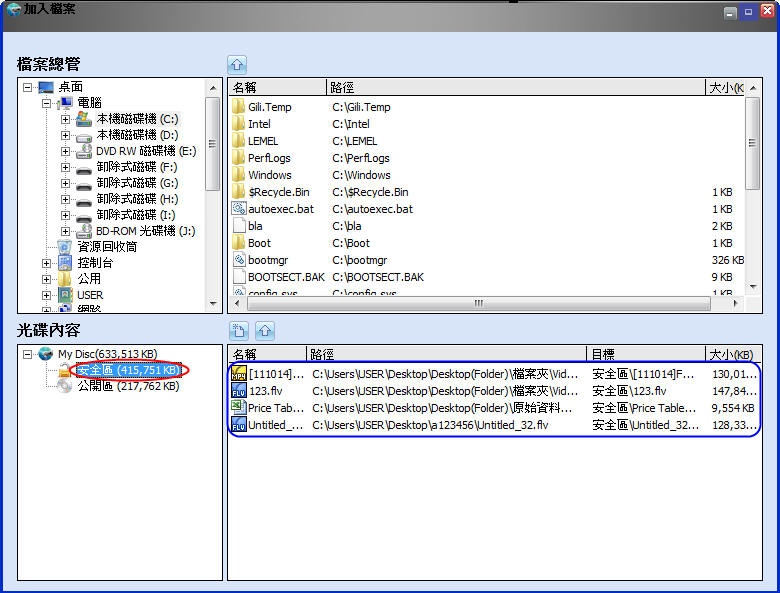Sort file manager list by 名稱 column
This screenshot has height=593, width=780.
click(x=277, y=88)
